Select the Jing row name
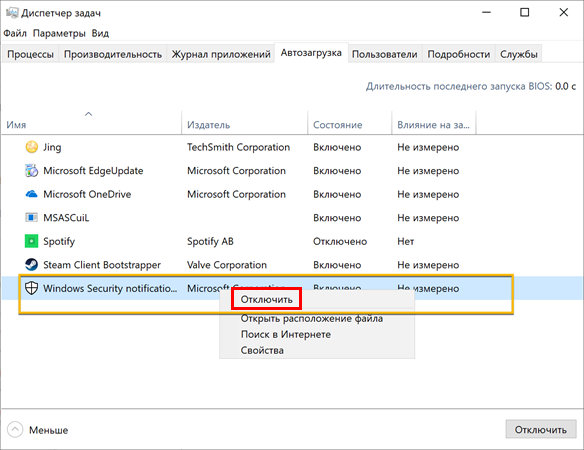The width and height of the screenshot is (584, 450). click(x=52, y=147)
